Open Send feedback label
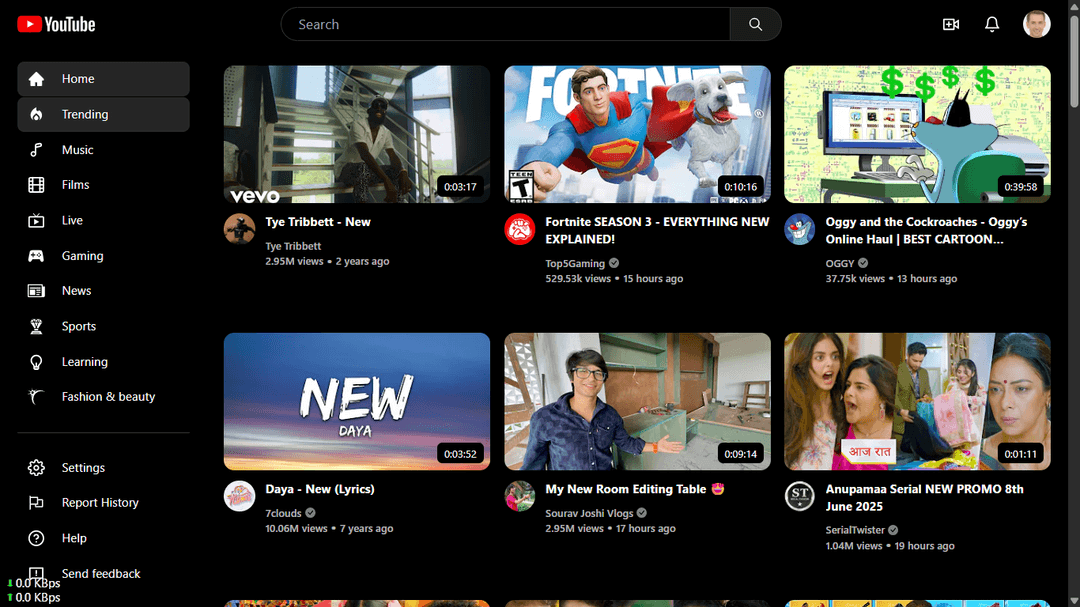The width and height of the screenshot is (1080, 607). pos(101,574)
